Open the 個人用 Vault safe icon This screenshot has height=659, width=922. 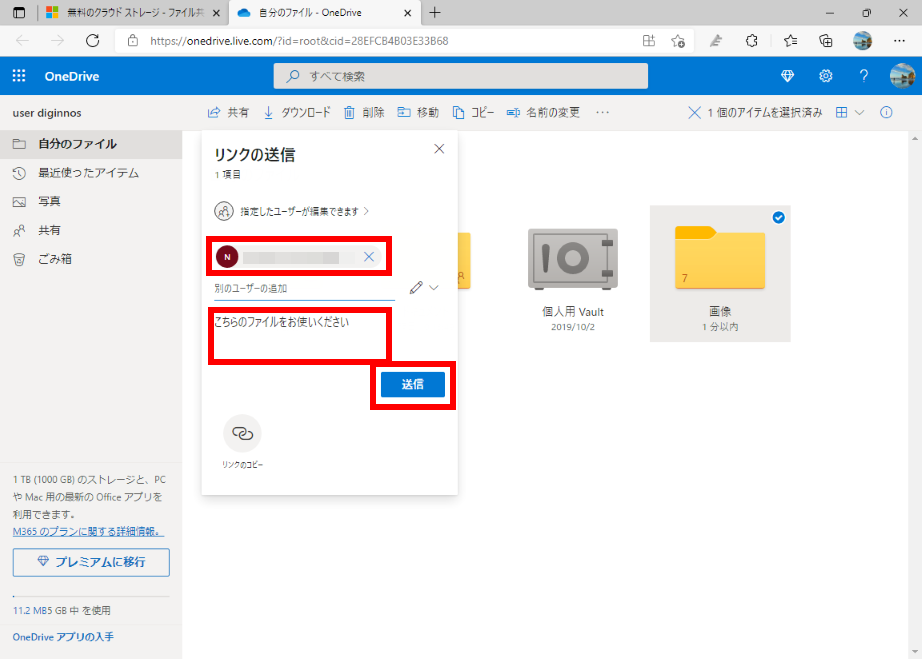[x=573, y=259]
